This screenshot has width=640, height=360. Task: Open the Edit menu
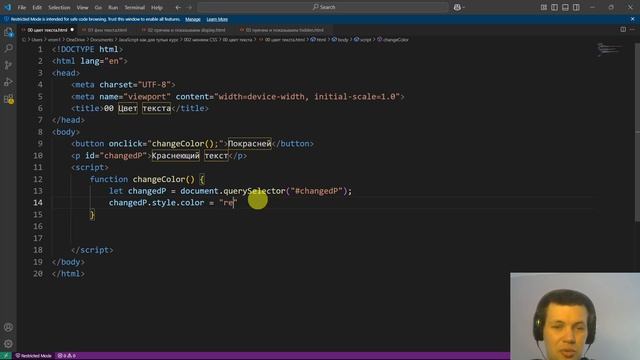tap(37, 7)
